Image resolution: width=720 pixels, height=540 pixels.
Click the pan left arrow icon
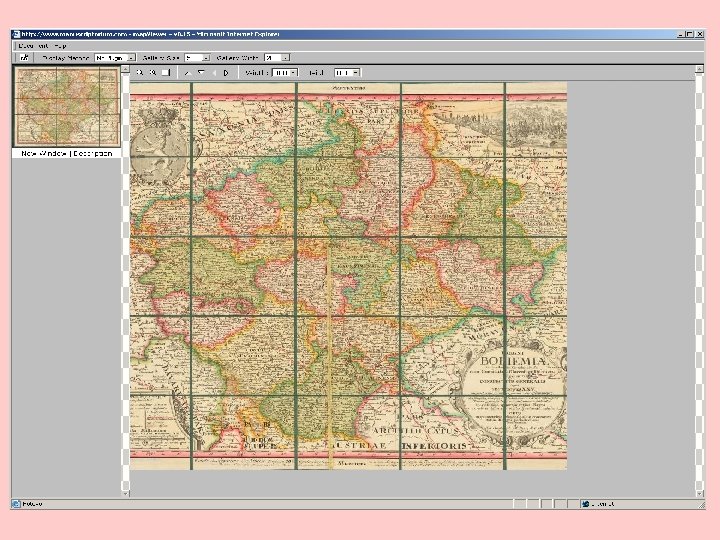click(x=214, y=73)
